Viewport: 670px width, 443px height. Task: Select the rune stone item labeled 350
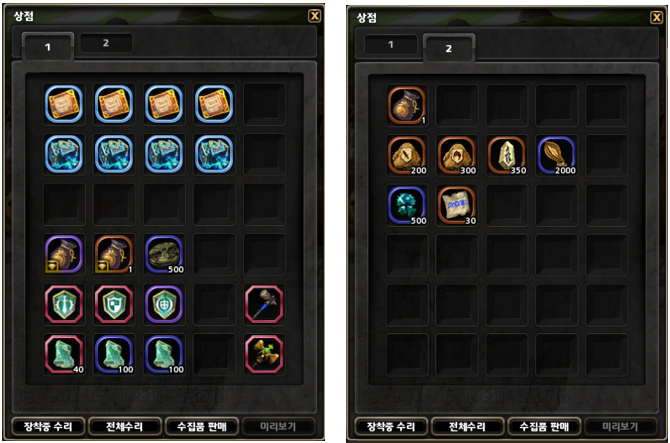pos(507,155)
